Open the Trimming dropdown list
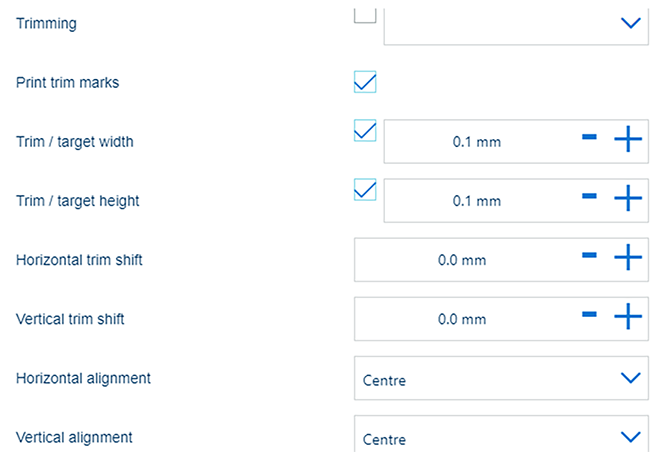The width and height of the screenshot is (668, 452). click(x=630, y=23)
